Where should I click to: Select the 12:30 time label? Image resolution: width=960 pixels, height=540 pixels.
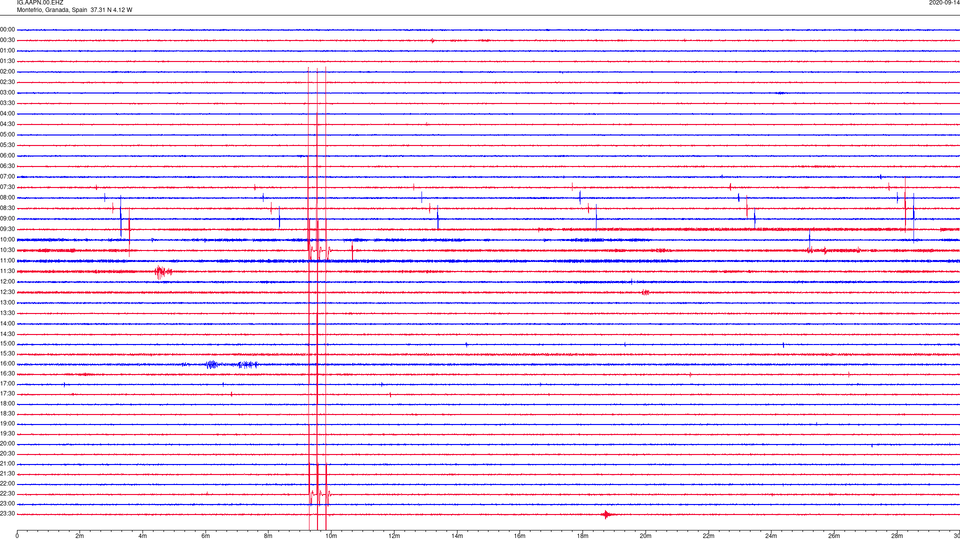coord(7,292)
